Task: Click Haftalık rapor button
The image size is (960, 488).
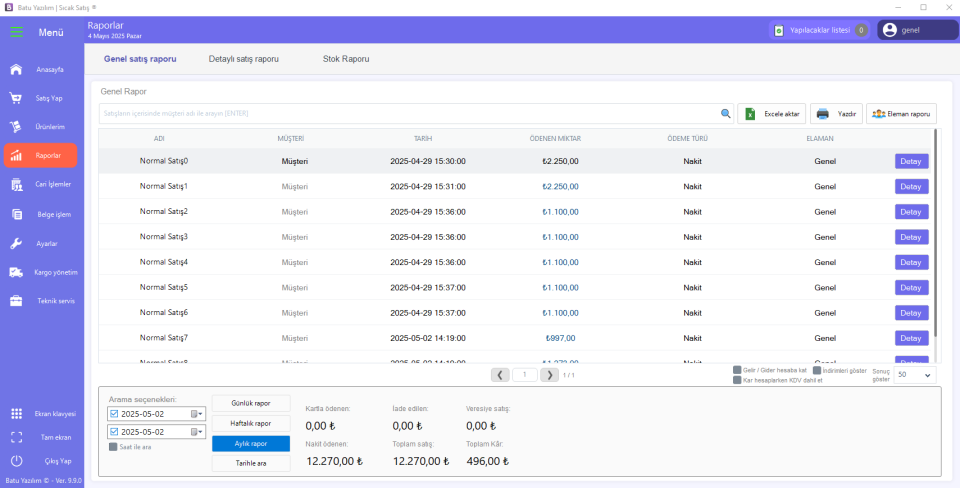Action: [x=251, y=423]
